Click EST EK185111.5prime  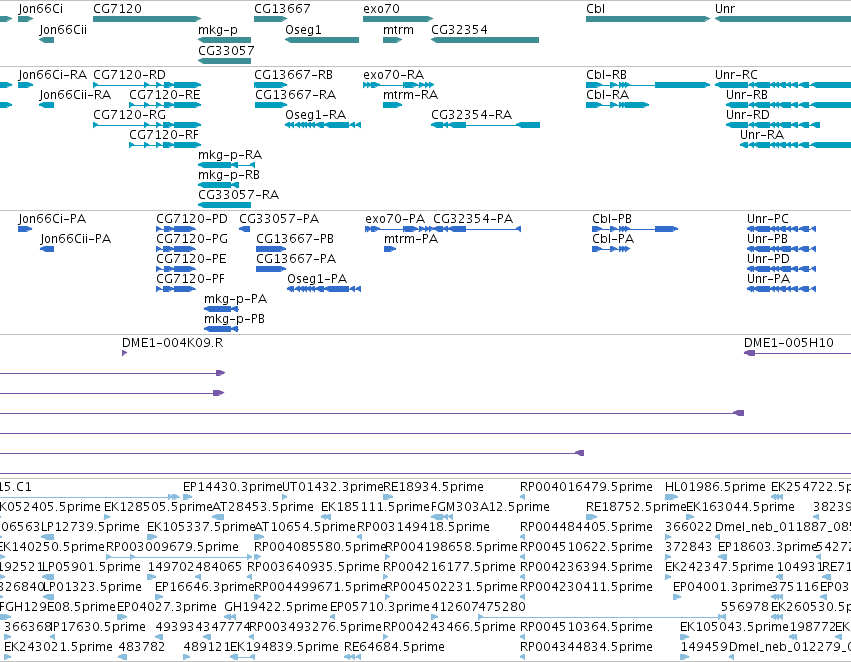point(375,507)
